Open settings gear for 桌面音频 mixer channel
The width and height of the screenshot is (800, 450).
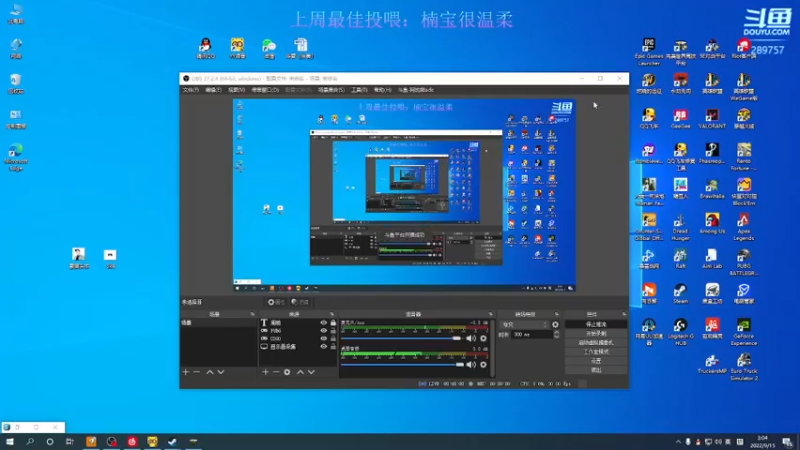(483, 365)
